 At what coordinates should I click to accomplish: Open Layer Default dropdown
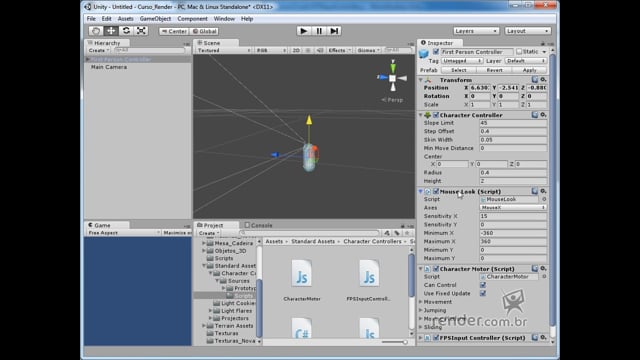pos(525,61)
